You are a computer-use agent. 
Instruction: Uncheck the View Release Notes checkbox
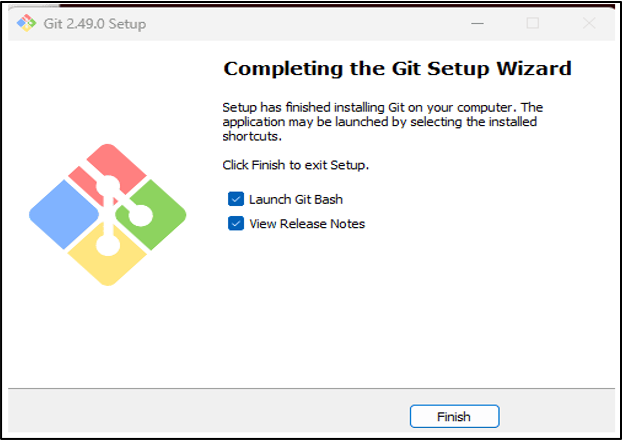pyautogui.click(x=236, y=223)
